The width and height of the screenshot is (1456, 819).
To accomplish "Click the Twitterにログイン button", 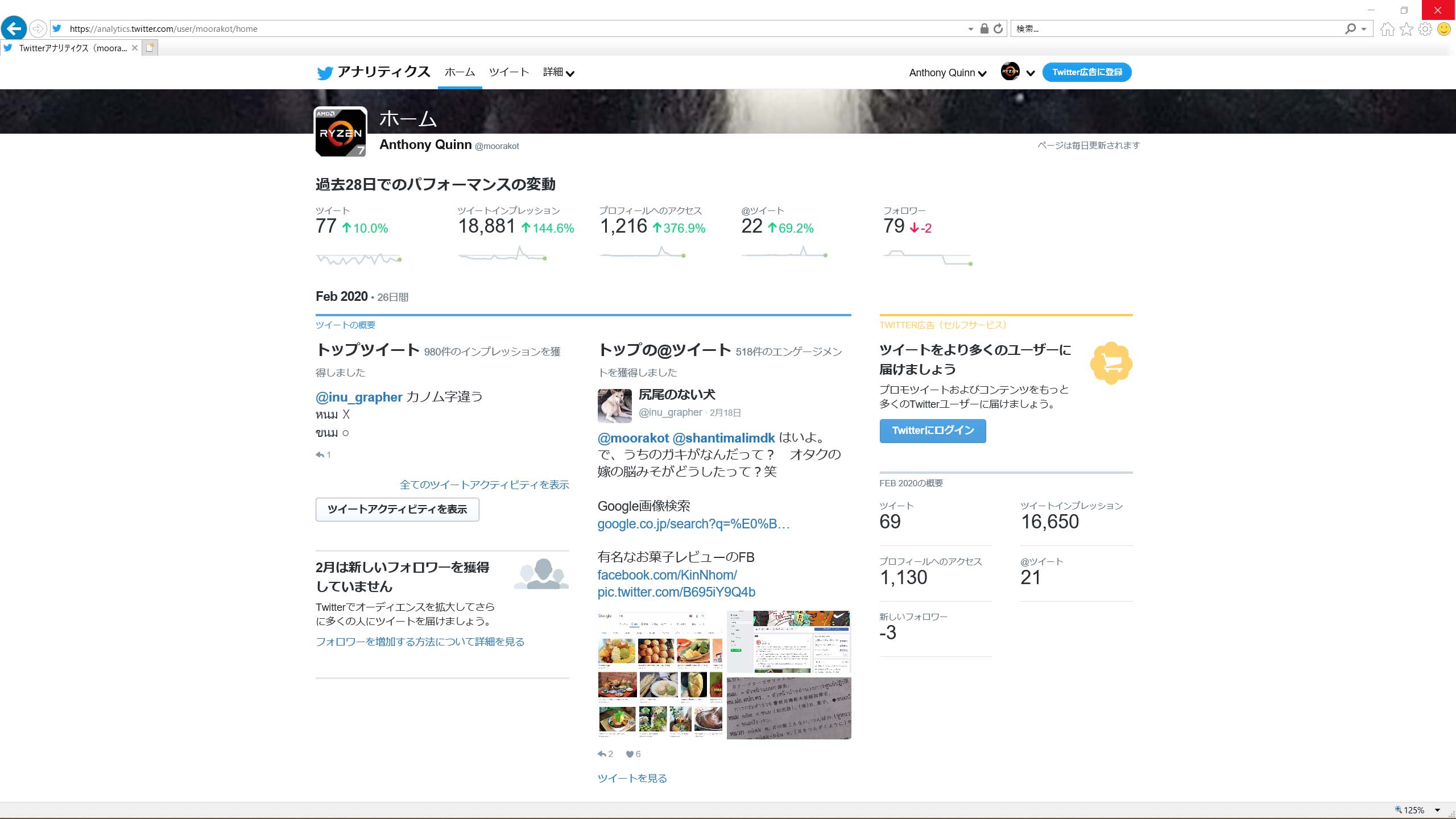I will (x=933, y=431).
